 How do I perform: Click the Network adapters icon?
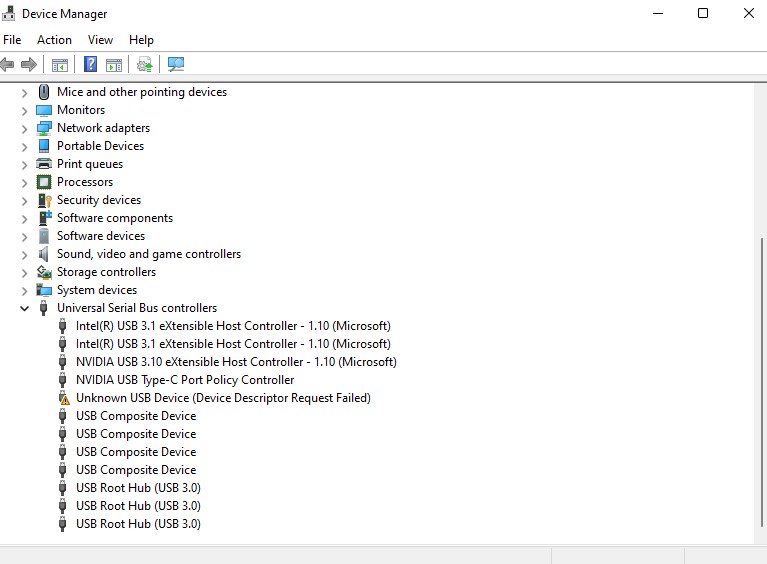coord(44,129)
